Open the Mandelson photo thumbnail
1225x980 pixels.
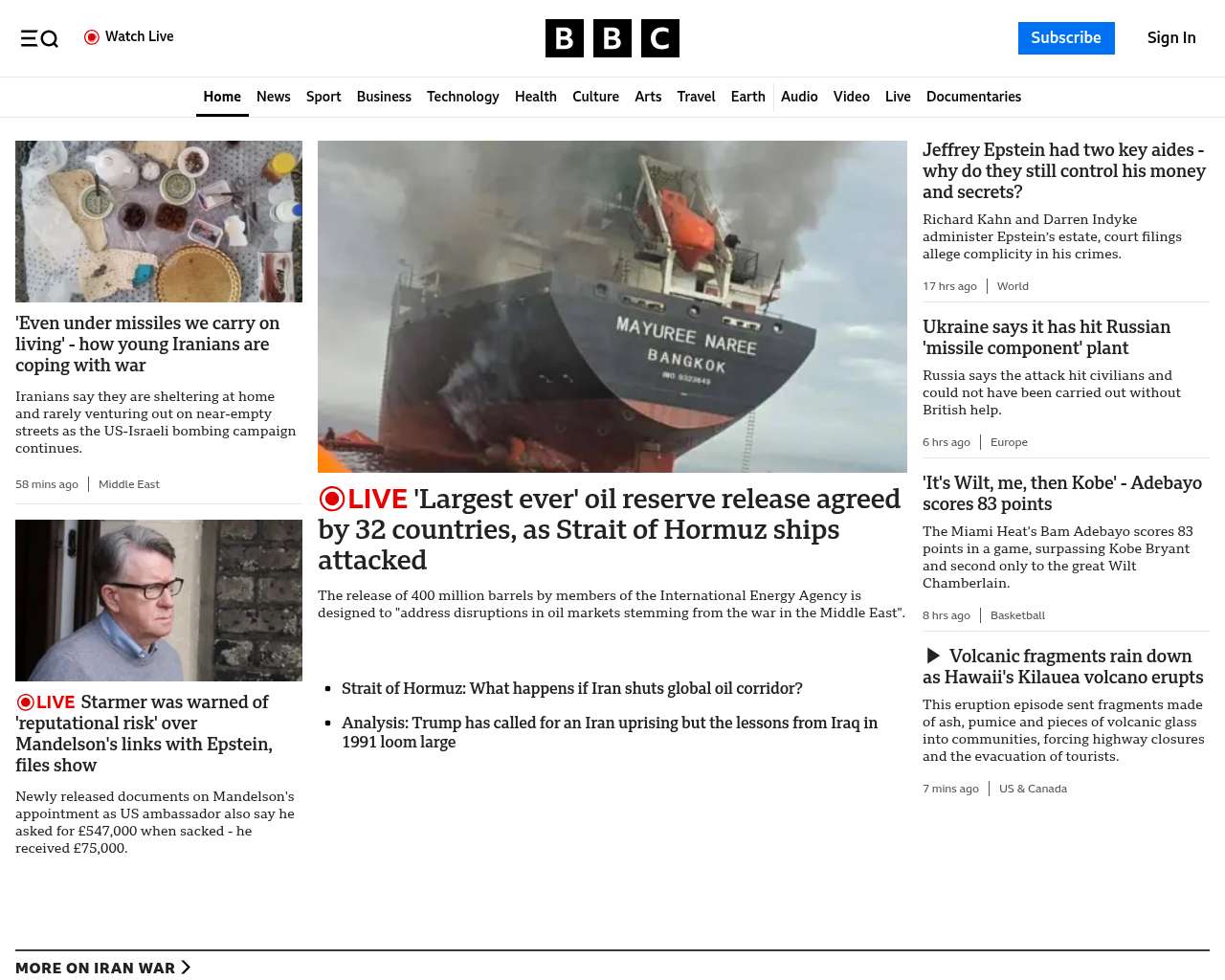159,600
